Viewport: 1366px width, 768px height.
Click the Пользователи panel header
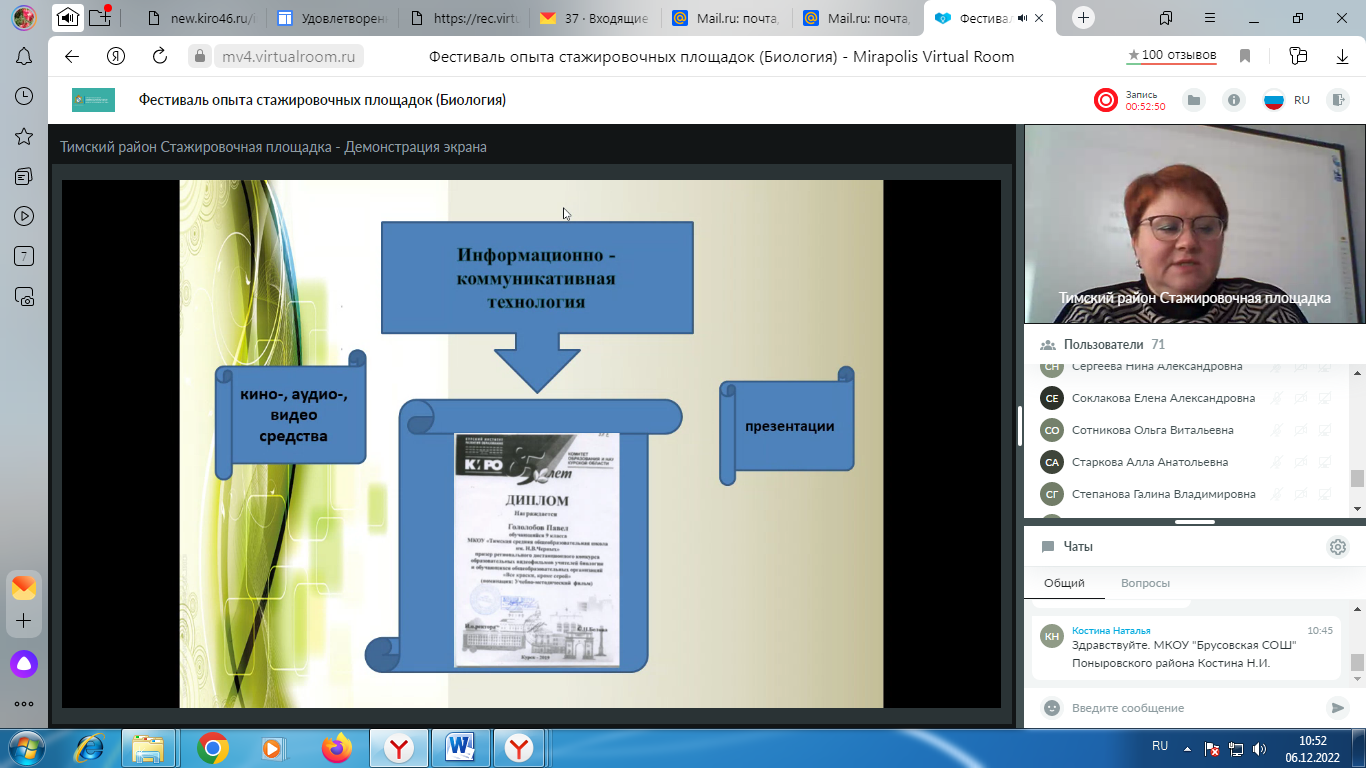(x=1195, y=345)
